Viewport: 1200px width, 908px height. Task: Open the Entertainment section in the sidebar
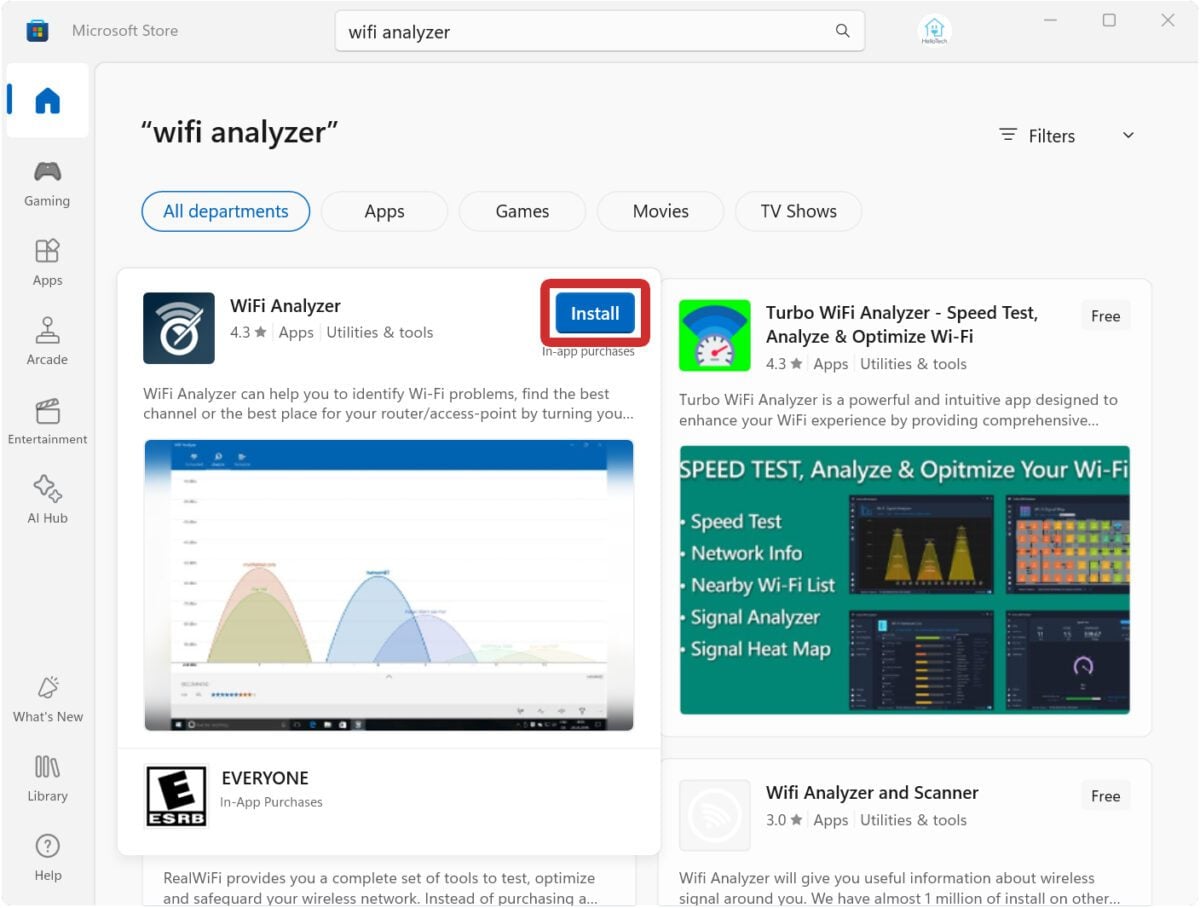pos(47,421)
